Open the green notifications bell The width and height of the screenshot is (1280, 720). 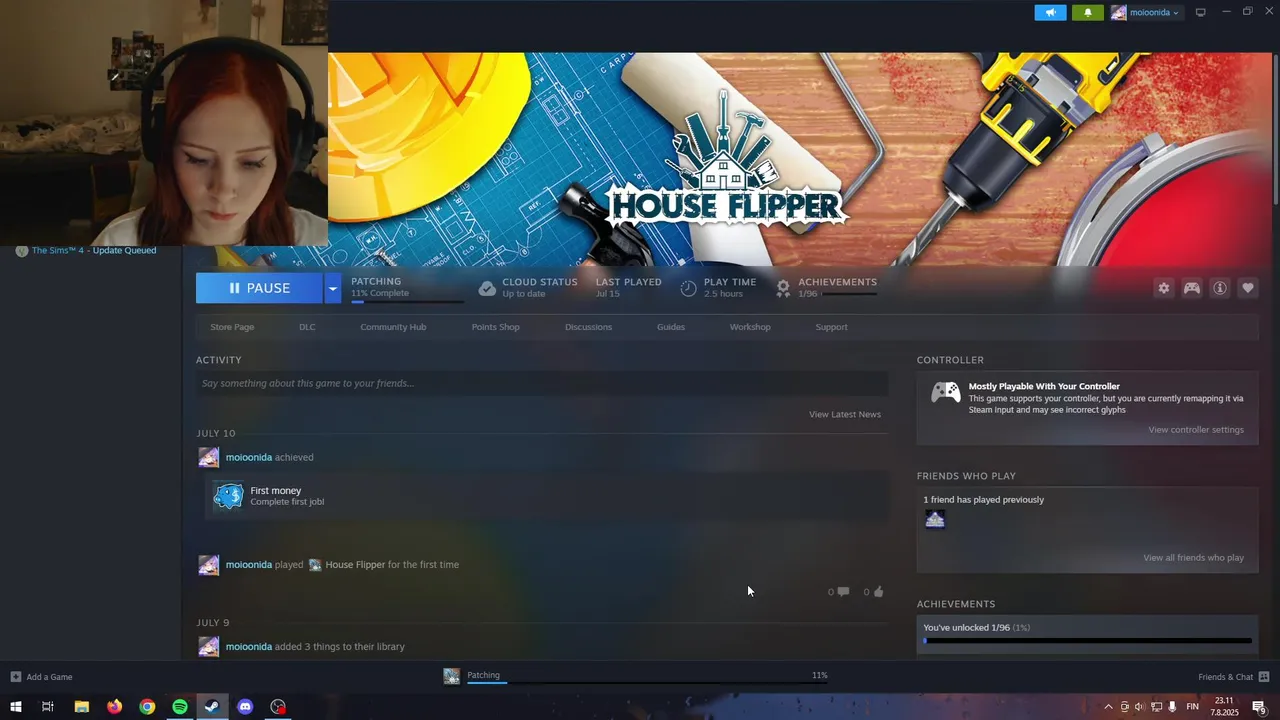(x=1088, y=12)
